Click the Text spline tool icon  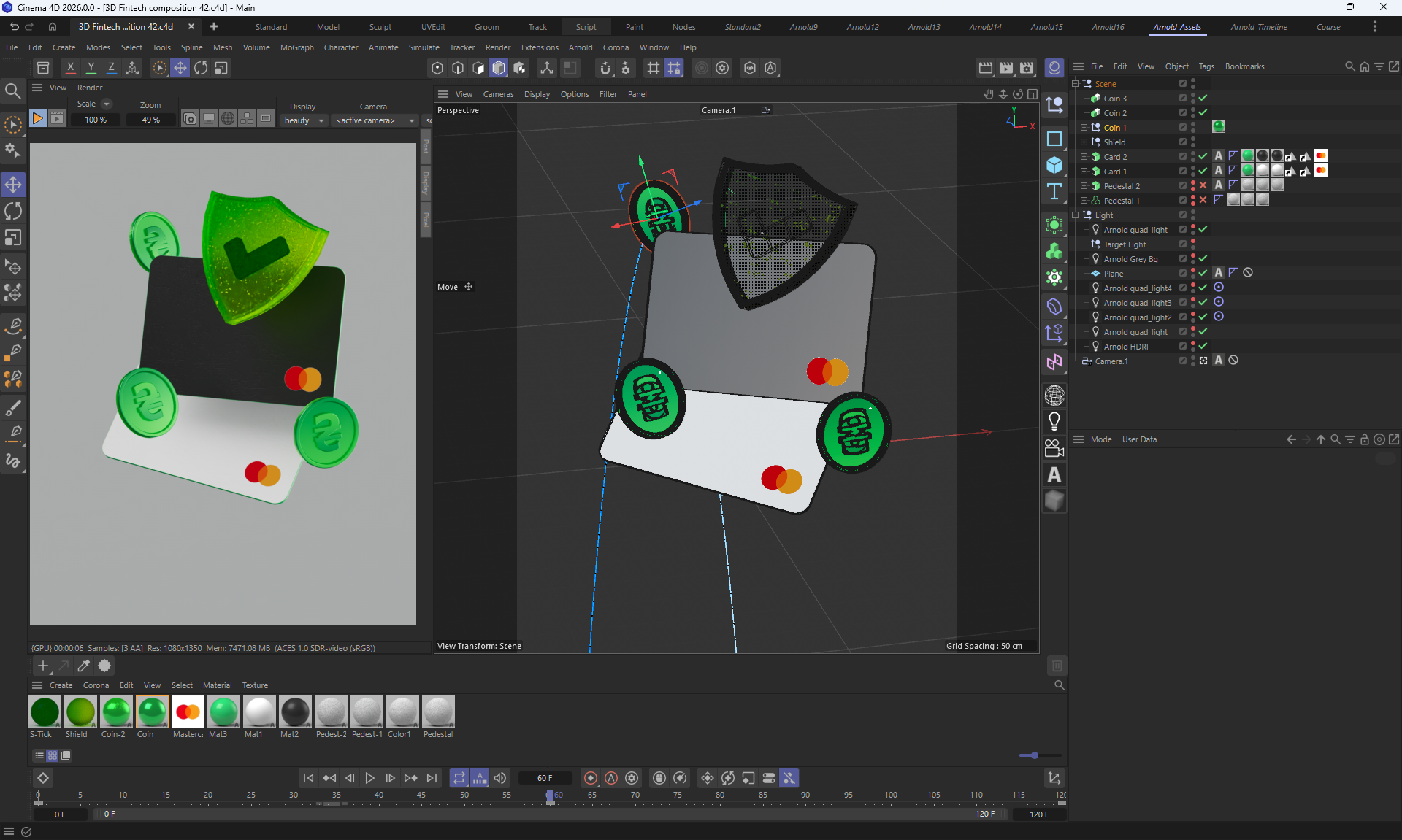(x=1054, y=192)
